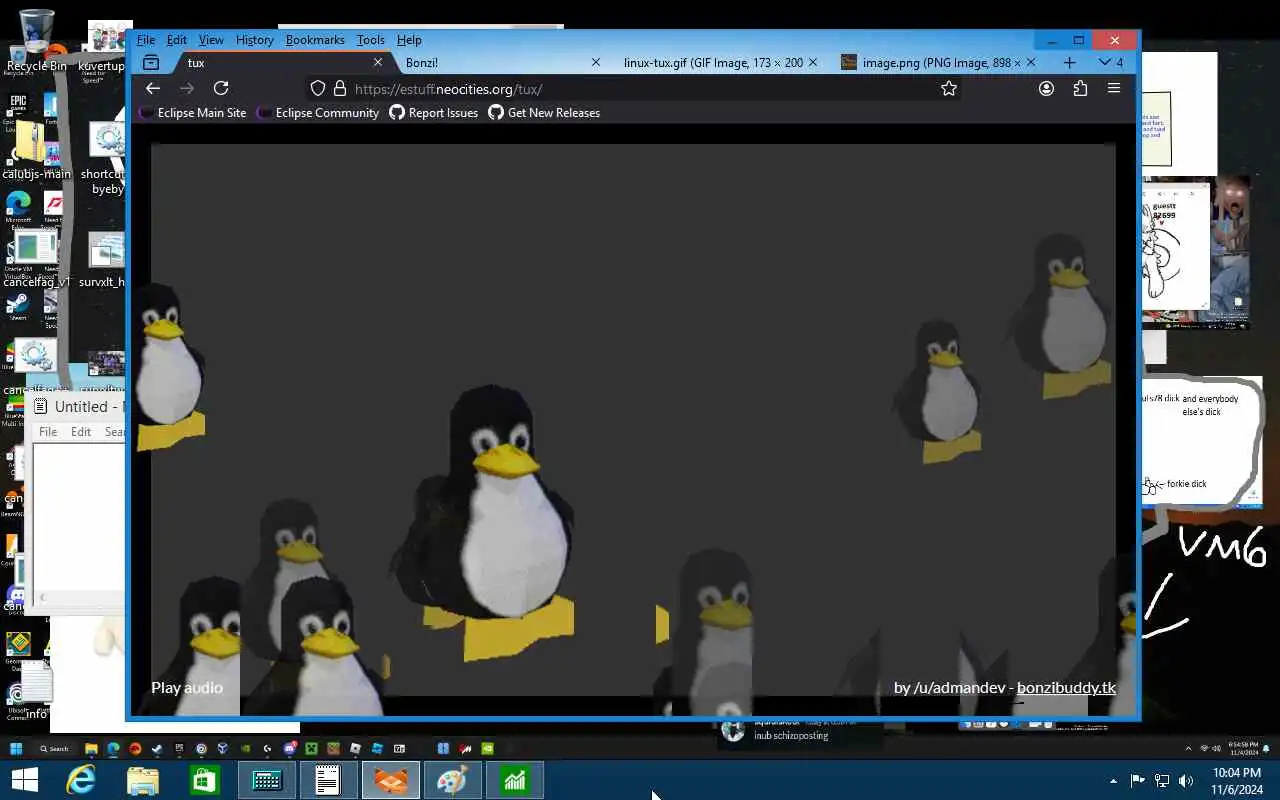Image resolution: width=1280 pixels, height=800 pixels.
Task: Open the Firefox Edit menu
Action: 177,40
